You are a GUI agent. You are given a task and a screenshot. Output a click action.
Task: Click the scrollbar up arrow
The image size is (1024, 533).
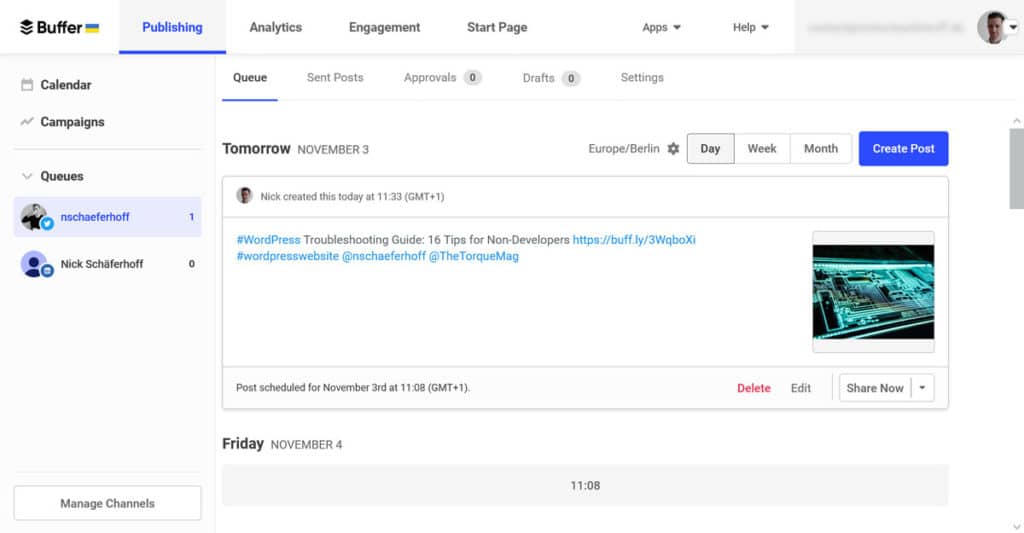point(1017,121)
